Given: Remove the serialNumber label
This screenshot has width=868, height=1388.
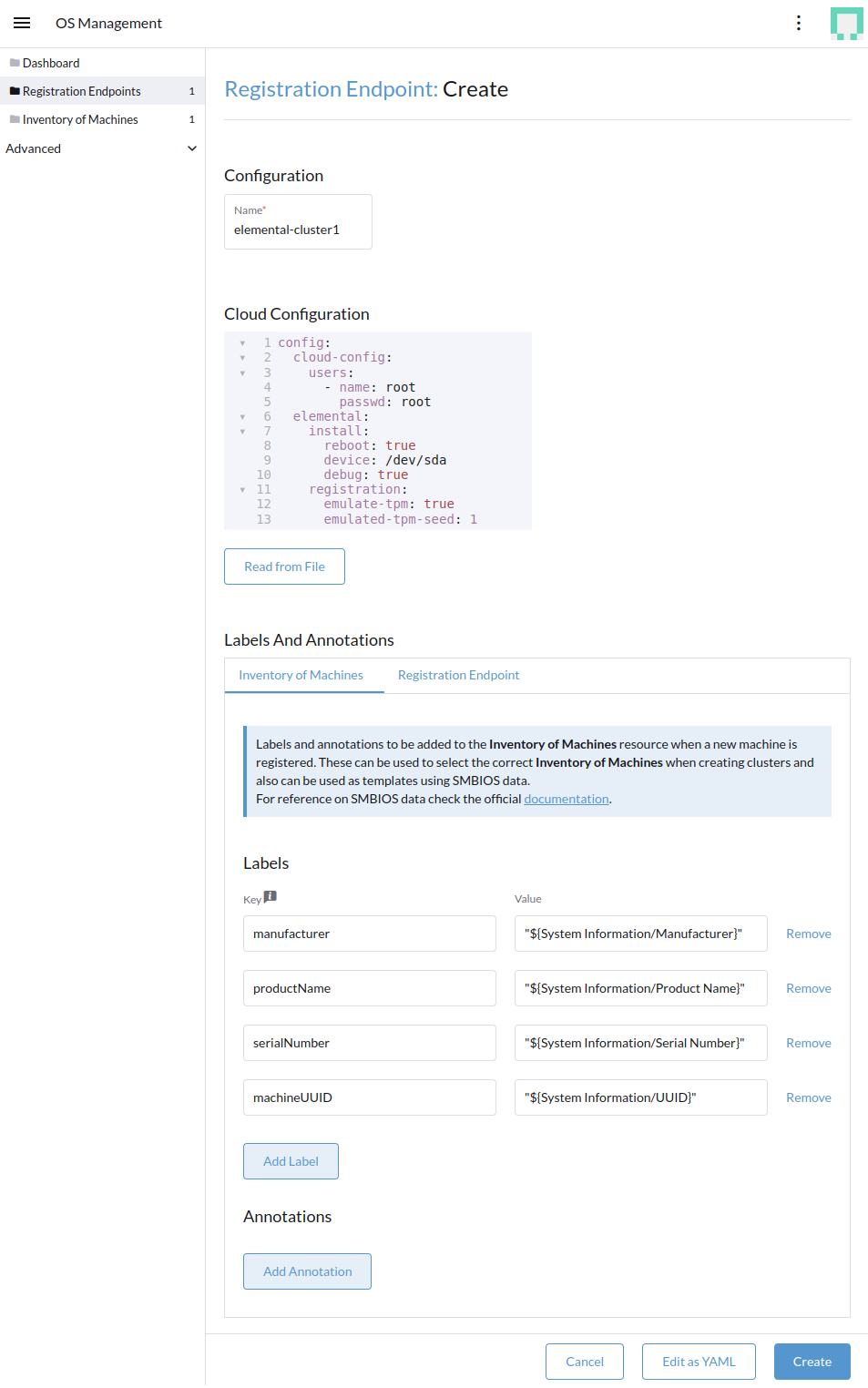Looking at the screenshot, I should [809, 1043].
